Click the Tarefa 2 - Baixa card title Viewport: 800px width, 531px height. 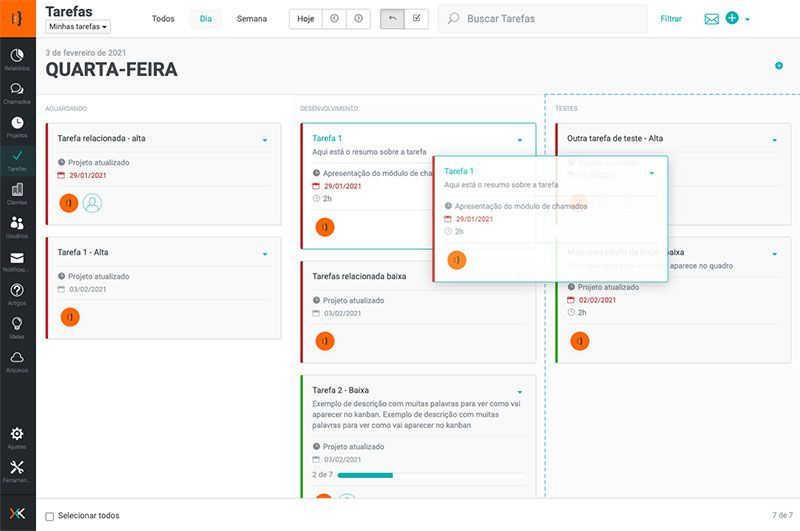click(x=340, y=390)
